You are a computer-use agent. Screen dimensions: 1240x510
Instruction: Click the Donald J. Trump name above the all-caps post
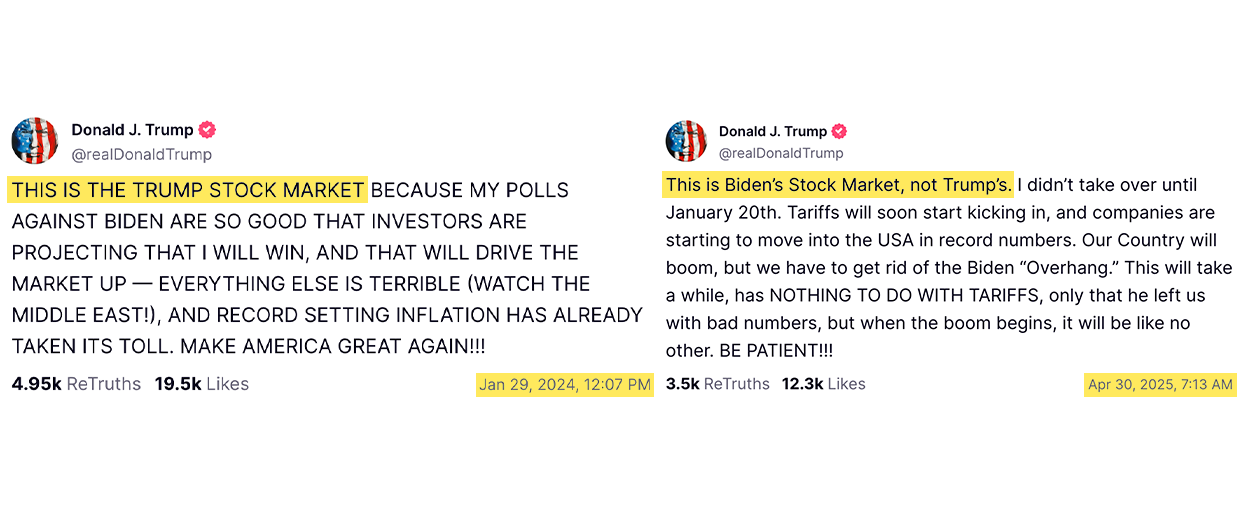(133, 130)
